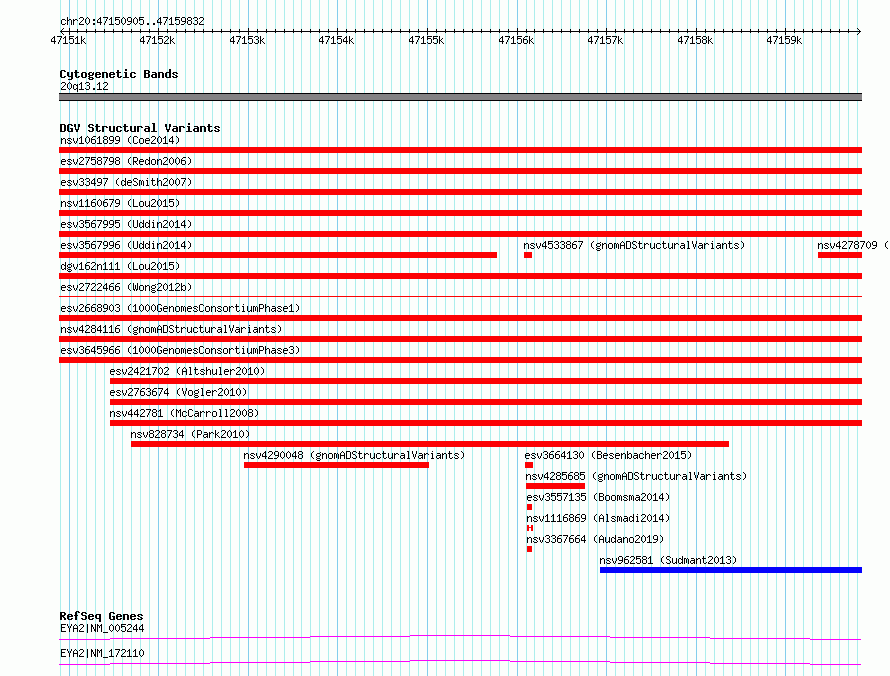Click the esv2763674 (Vogler2010) label
890x676 pixels.
[x=178, y=392]
